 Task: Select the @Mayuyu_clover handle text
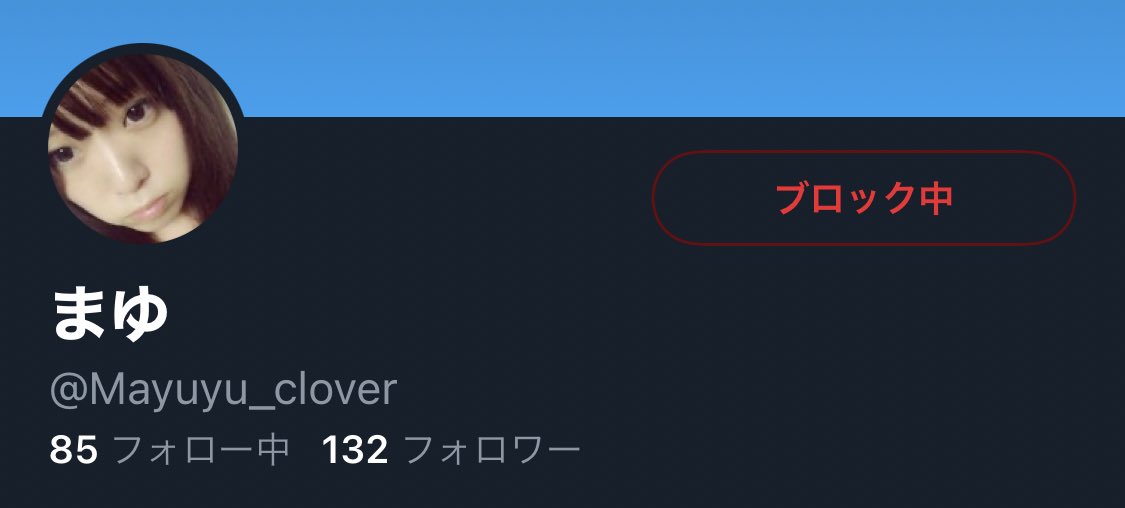(223, 390)
